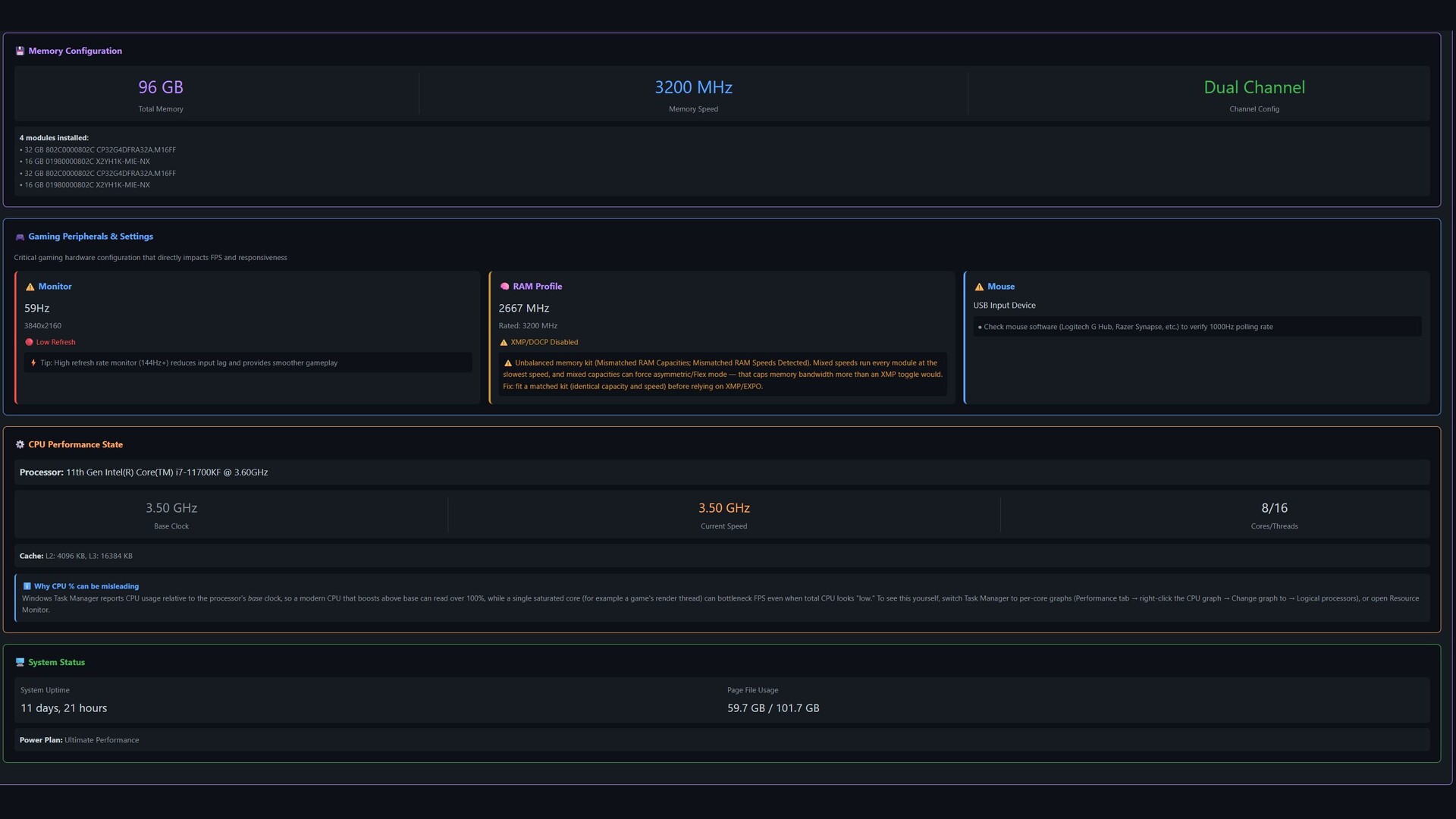Click the RAM Profile card title
Image resolution: width=1456 pixels, height=819 pixels.
click(537, 287)
